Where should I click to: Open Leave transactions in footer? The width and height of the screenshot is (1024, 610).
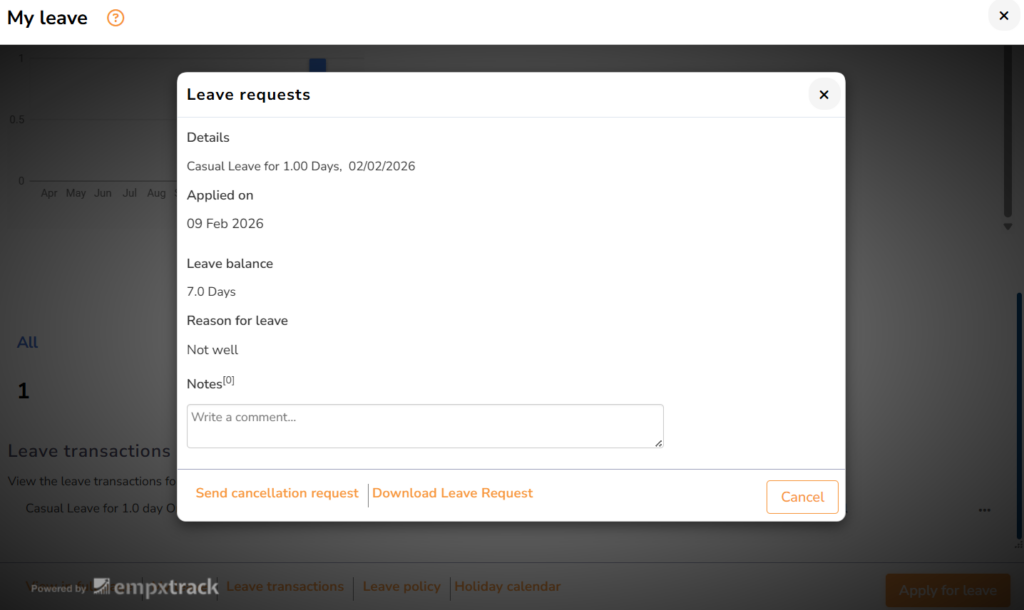(285, 587)
